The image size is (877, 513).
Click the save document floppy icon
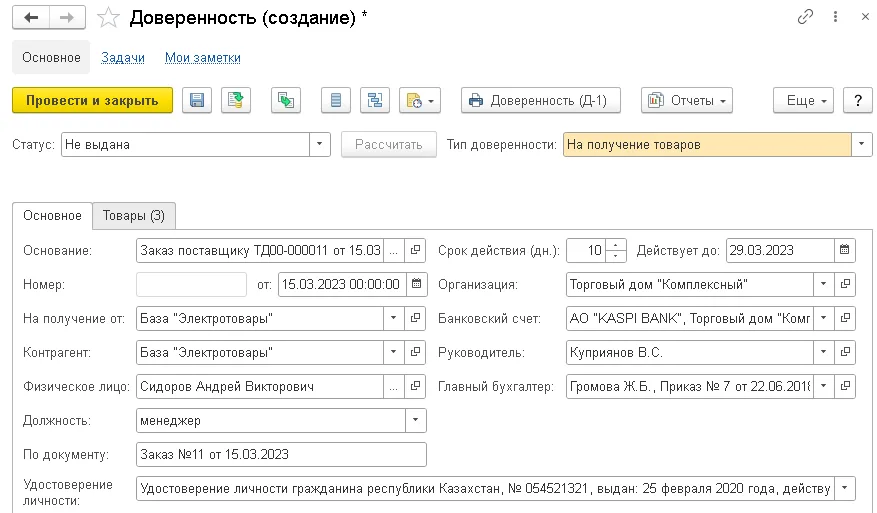[x=197, y=101]
